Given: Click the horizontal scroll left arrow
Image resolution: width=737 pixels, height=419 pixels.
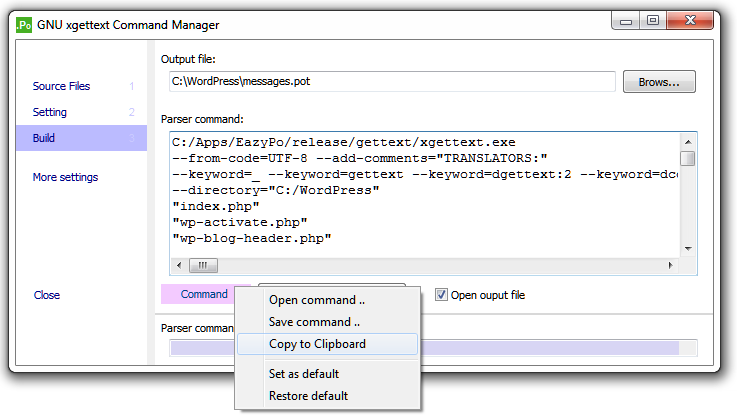Looking at the screenshot, I should pyautogui.click(x=179, y=265).
